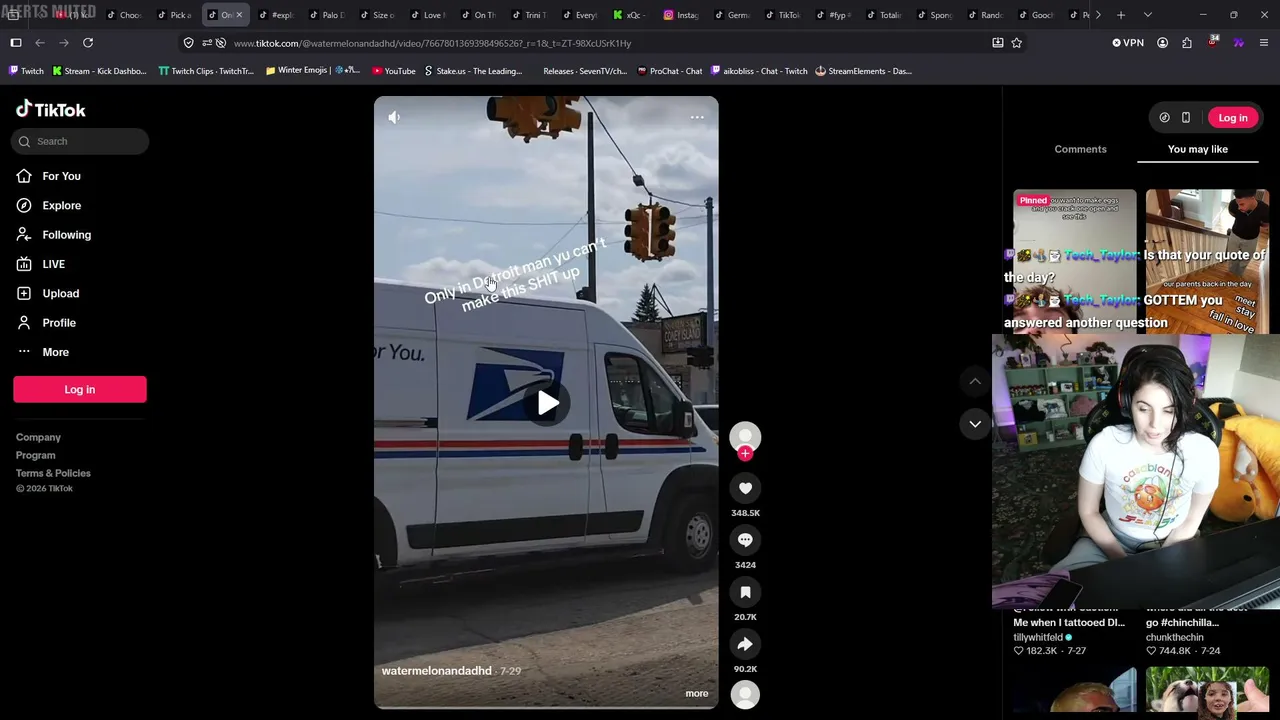
Task: Reload the page in browser toolbar
Action: pyautogui.click(x=88, y=43)
